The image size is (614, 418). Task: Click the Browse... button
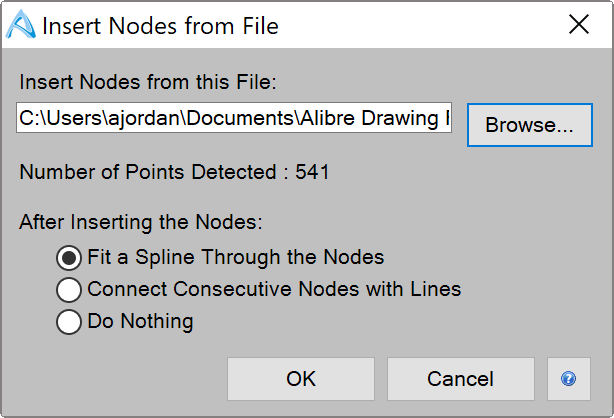[x=530, y=125]
